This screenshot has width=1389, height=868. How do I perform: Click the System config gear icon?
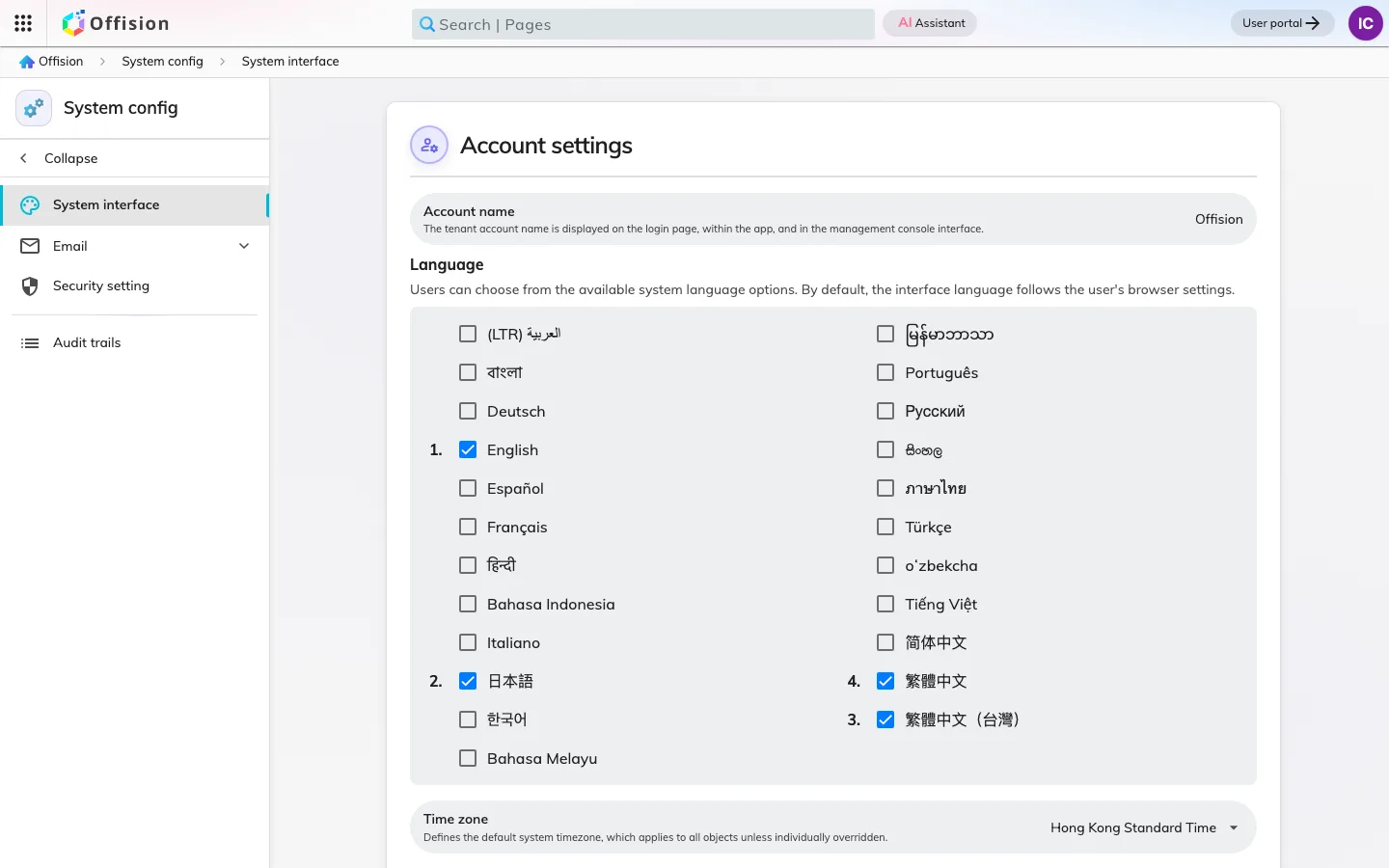34,108
